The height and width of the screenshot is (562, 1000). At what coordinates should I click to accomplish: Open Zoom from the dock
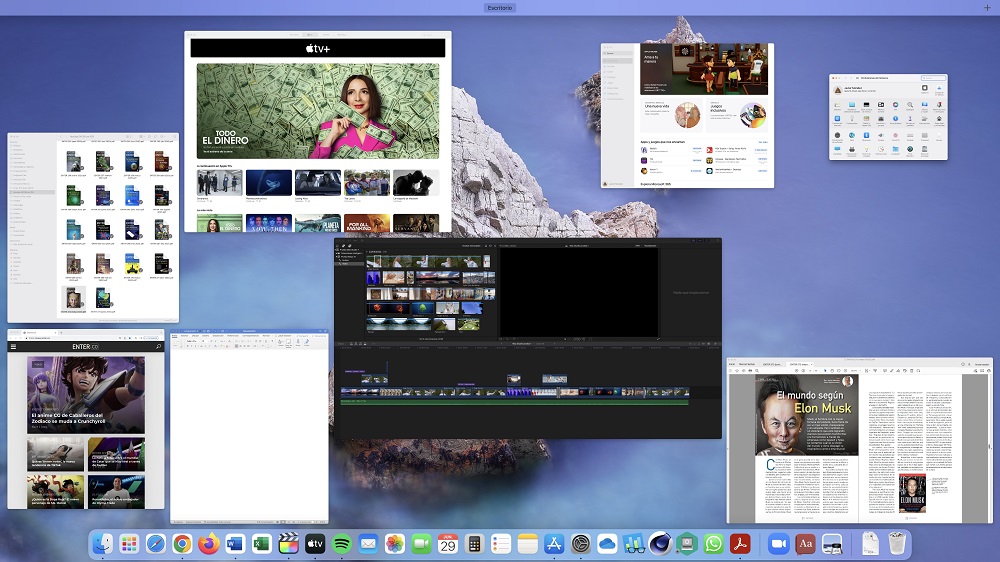coord(778,544)
